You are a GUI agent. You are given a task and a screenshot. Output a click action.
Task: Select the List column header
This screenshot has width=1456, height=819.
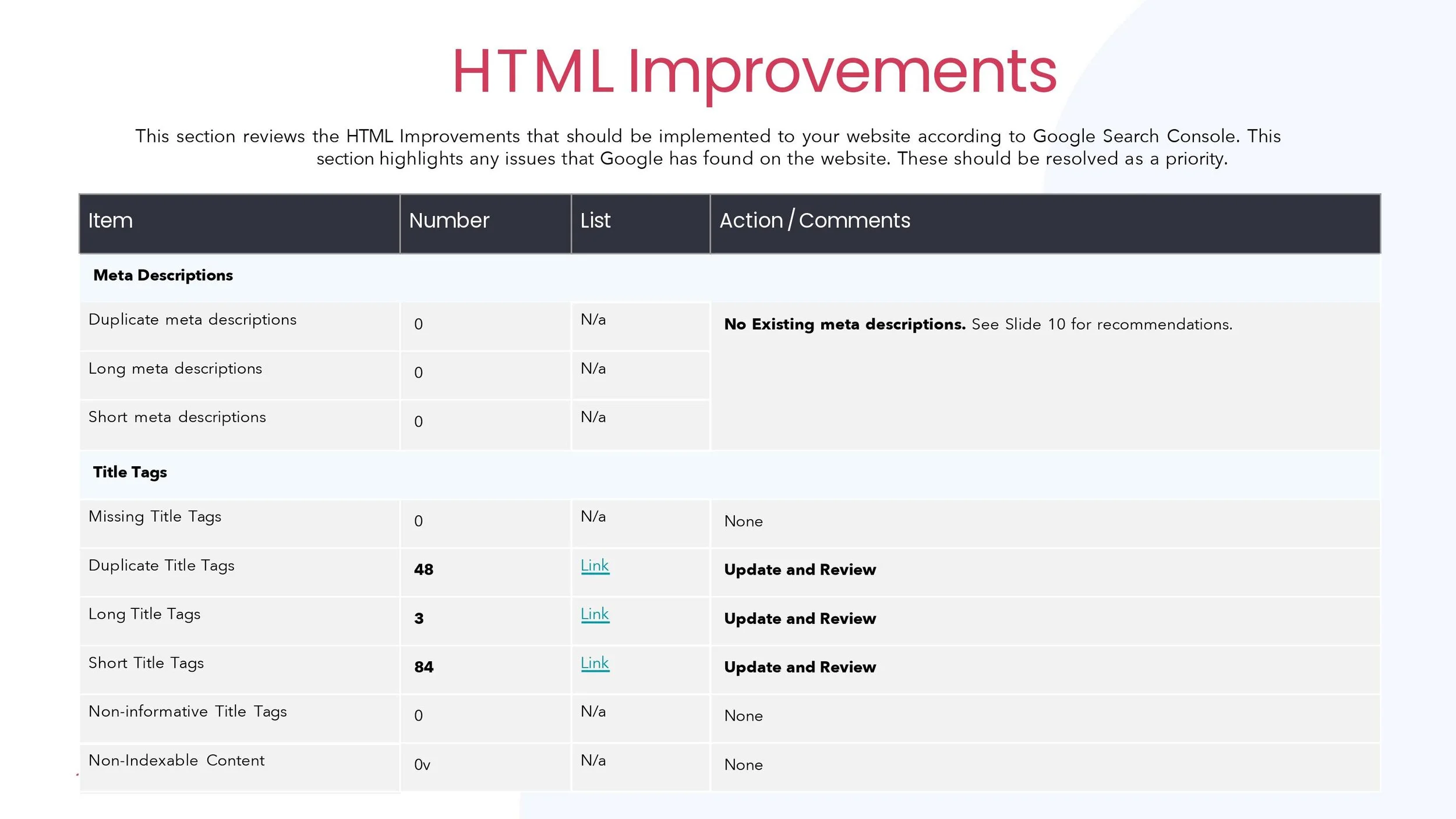click(595, 221)
